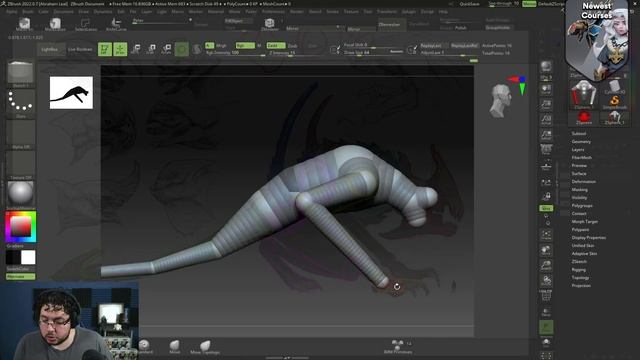This screenshot has width=640, height=360.
Task: Expand the FiberMesh section
Action: [x=582, y=158]
